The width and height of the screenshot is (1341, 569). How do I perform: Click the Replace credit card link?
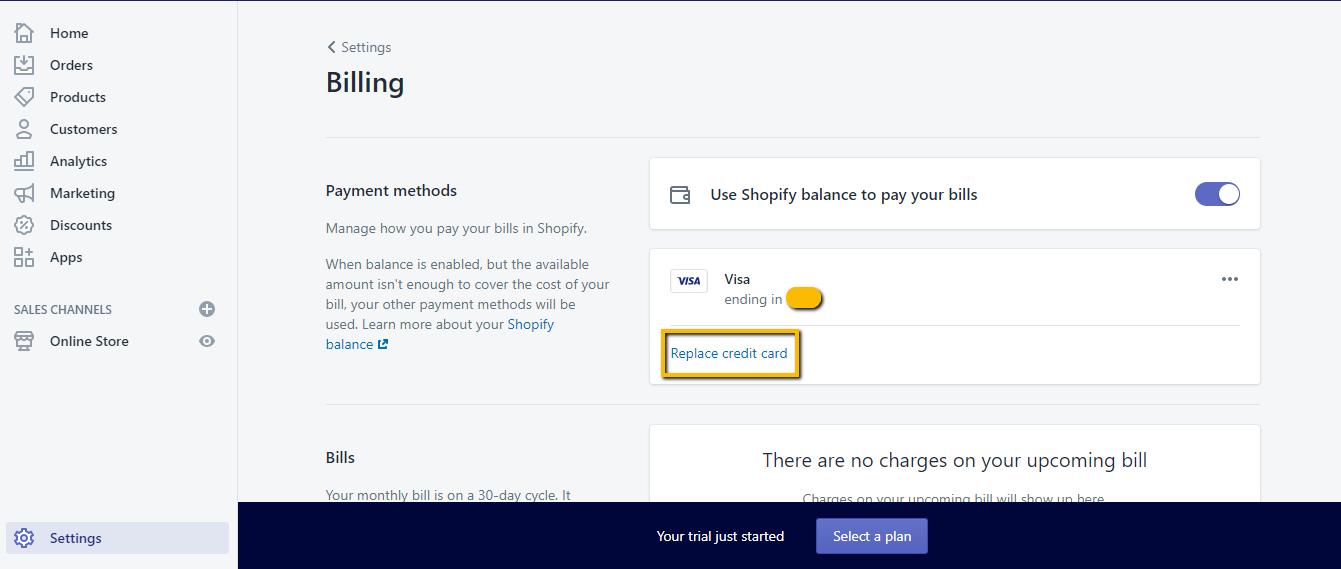coord(729,353)
